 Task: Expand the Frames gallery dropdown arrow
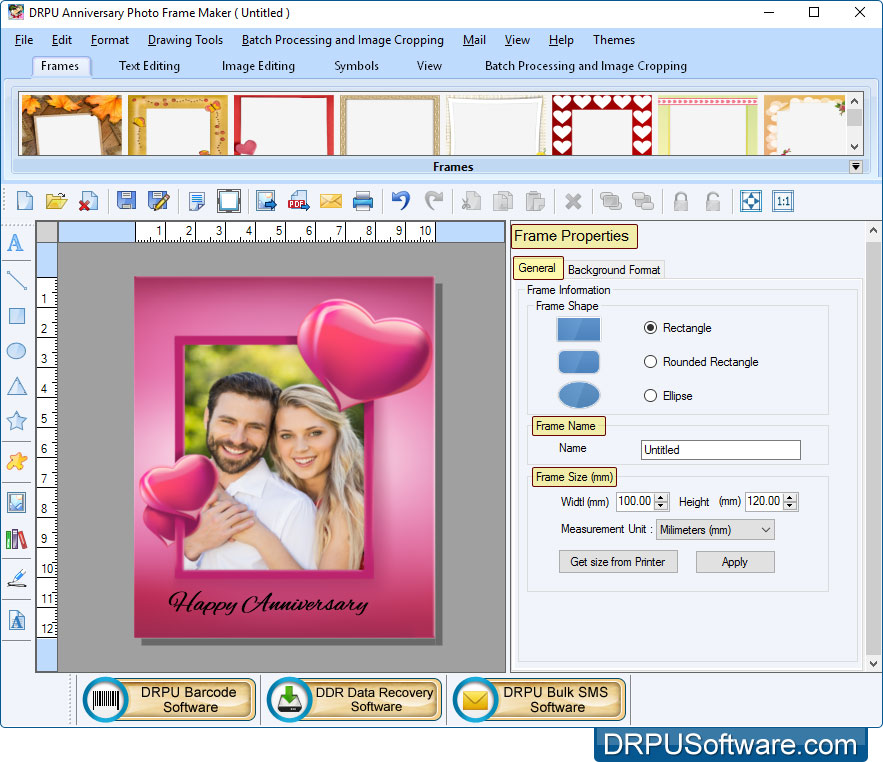[855, 167]
